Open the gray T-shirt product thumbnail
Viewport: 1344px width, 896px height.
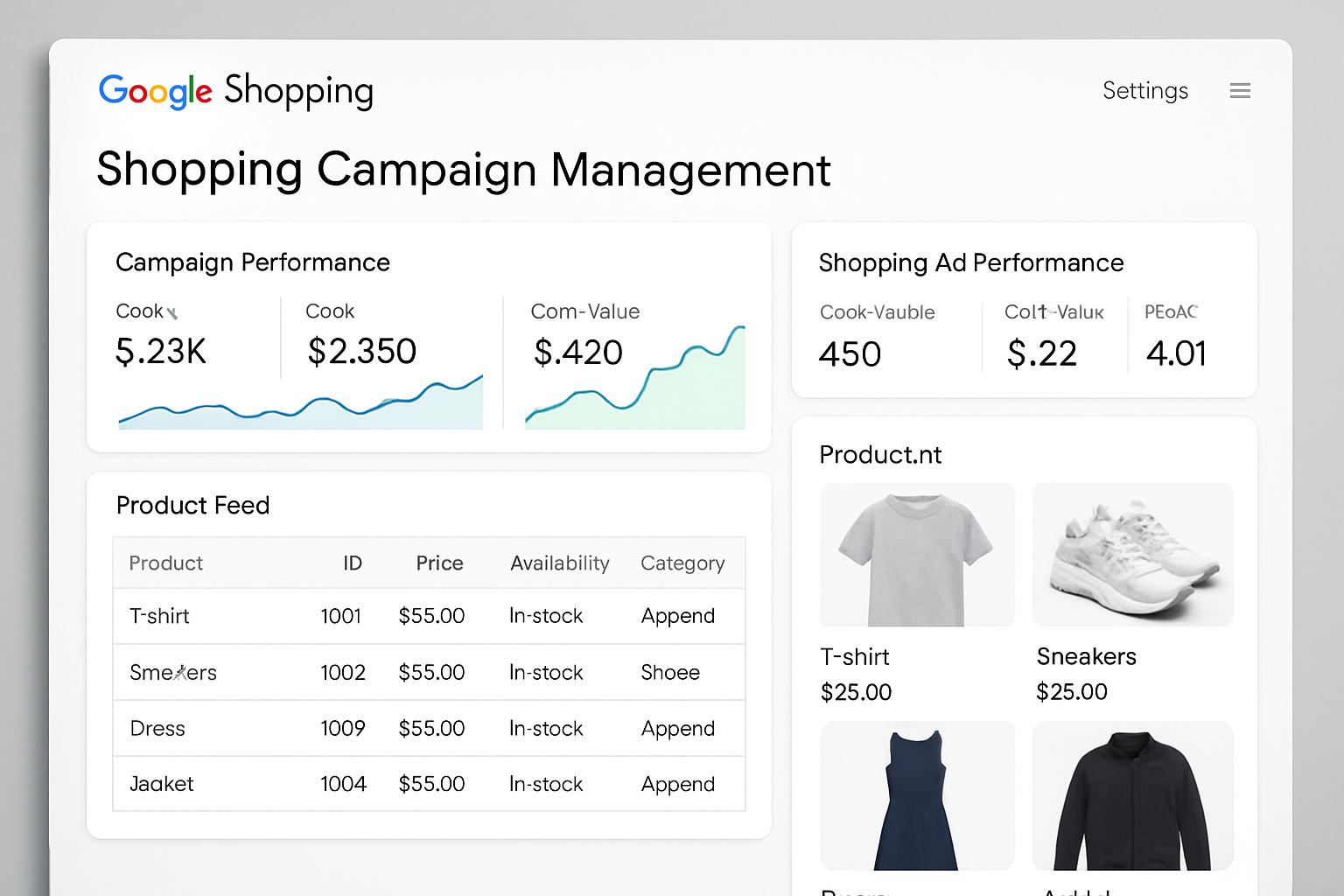point(918,555)
